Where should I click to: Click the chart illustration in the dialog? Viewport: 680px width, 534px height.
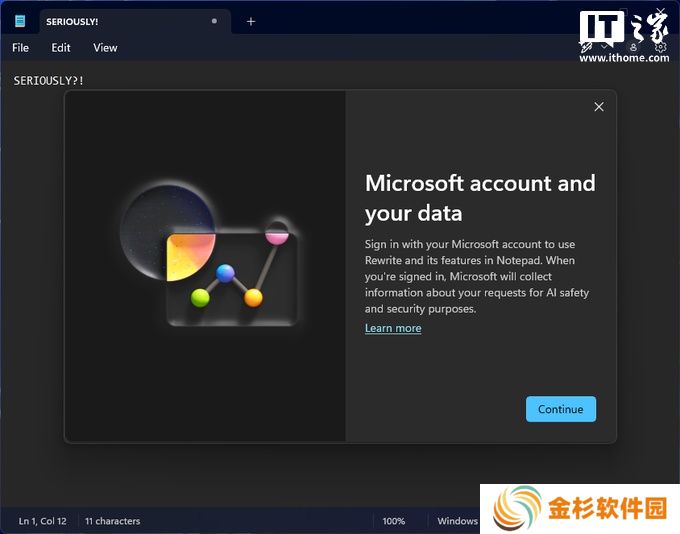tap(209, 254)
